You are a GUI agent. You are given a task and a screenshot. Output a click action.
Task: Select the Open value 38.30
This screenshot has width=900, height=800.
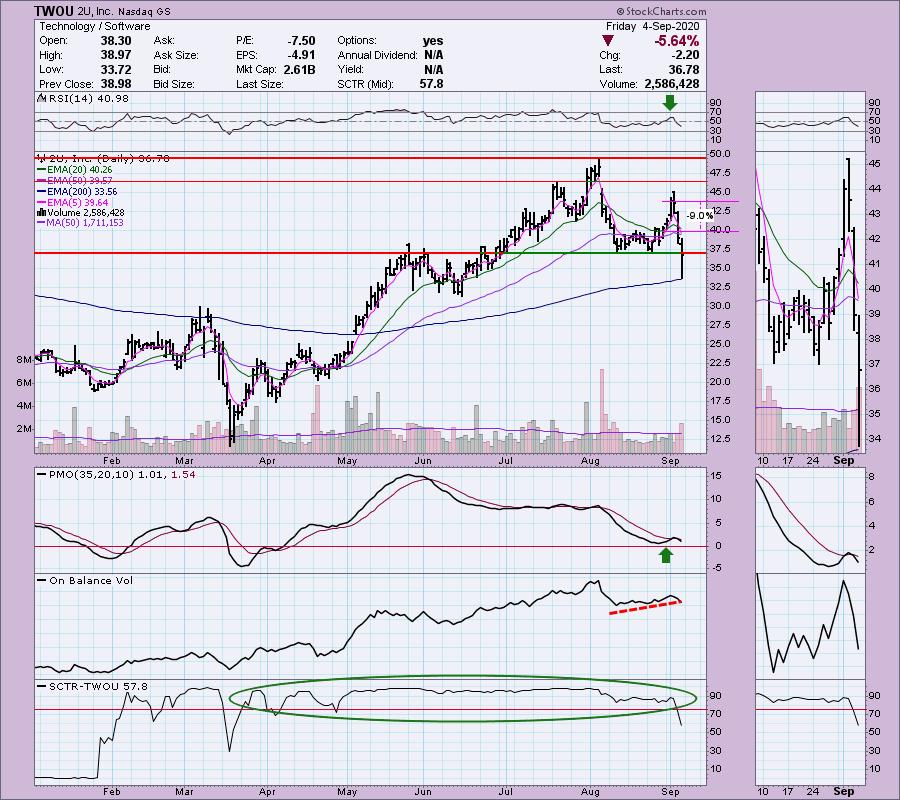pos(117,41)
